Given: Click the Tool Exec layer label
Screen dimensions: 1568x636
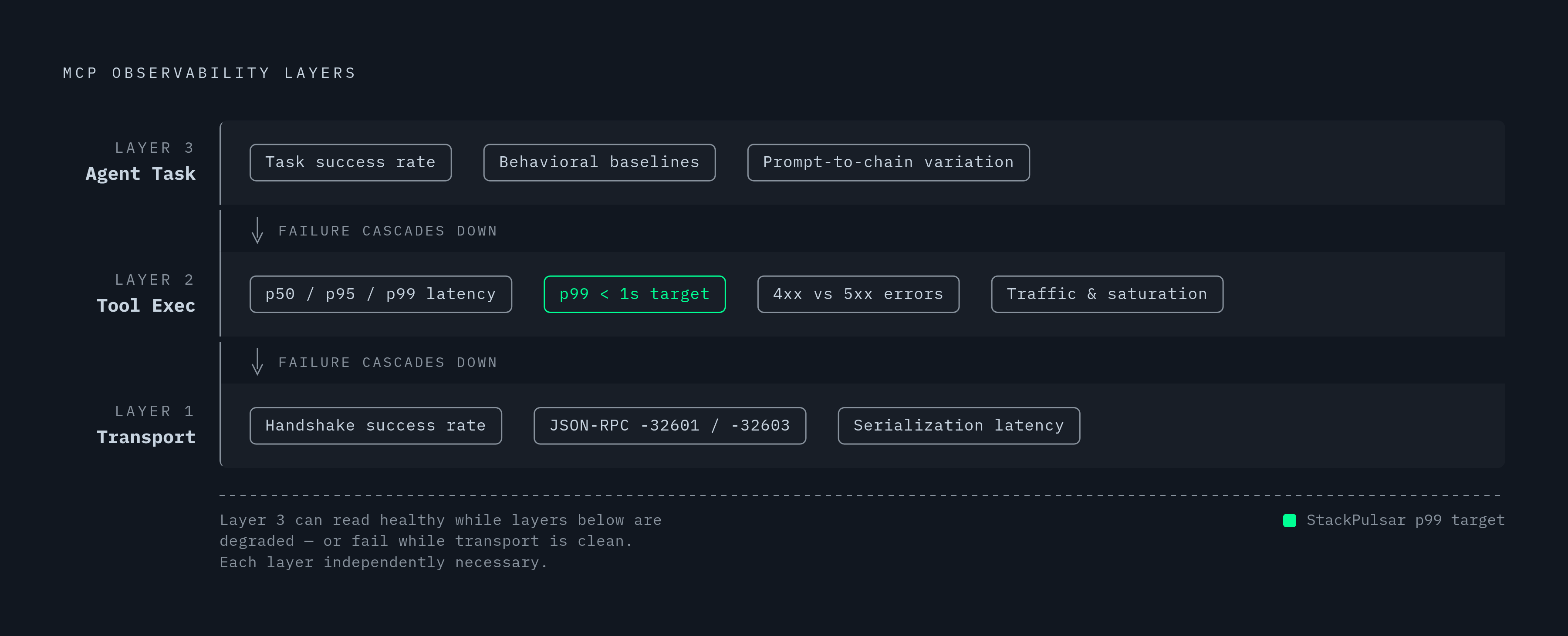Looking at the screenshot, I should pos(146,306).
